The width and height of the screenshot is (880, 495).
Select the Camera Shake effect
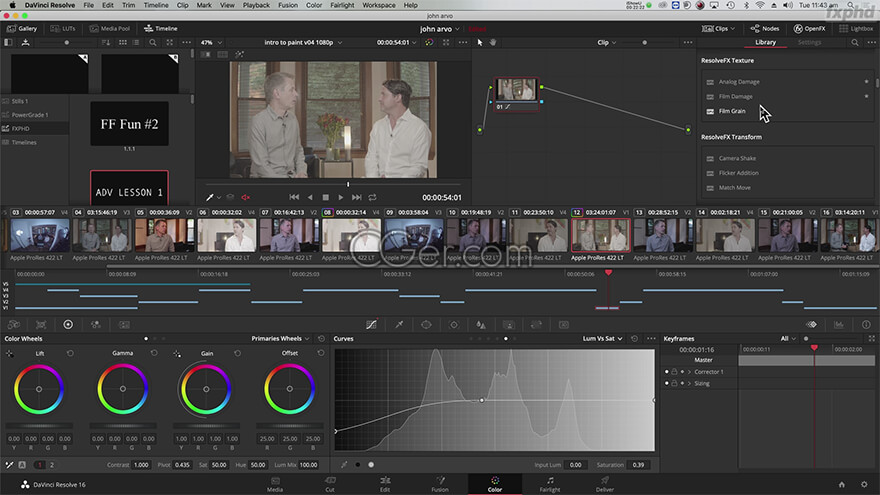tap(737, 158)
